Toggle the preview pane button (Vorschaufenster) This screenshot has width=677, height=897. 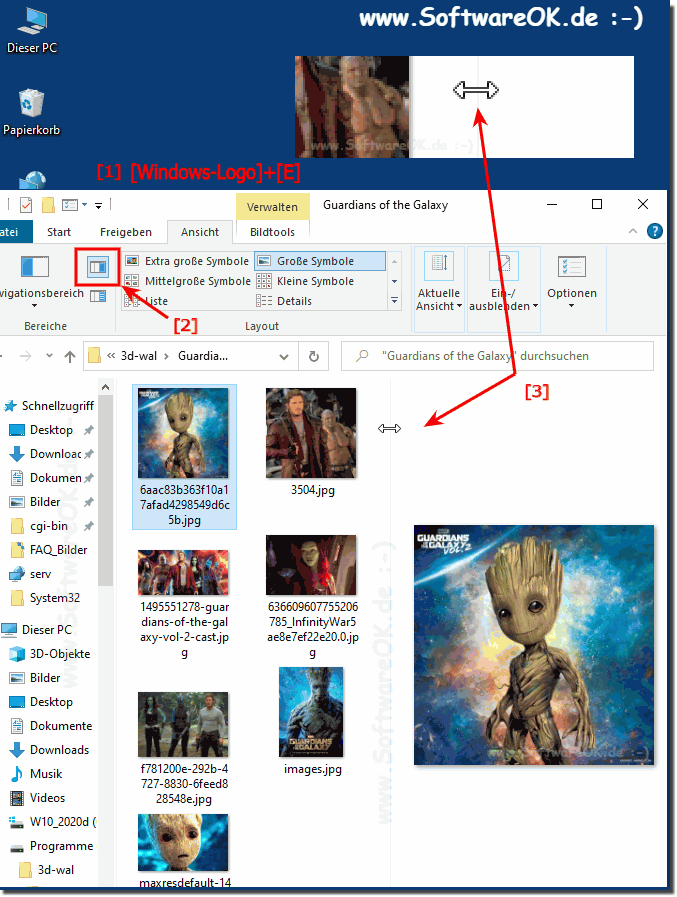pyautogui.click(x=98, y=267)
